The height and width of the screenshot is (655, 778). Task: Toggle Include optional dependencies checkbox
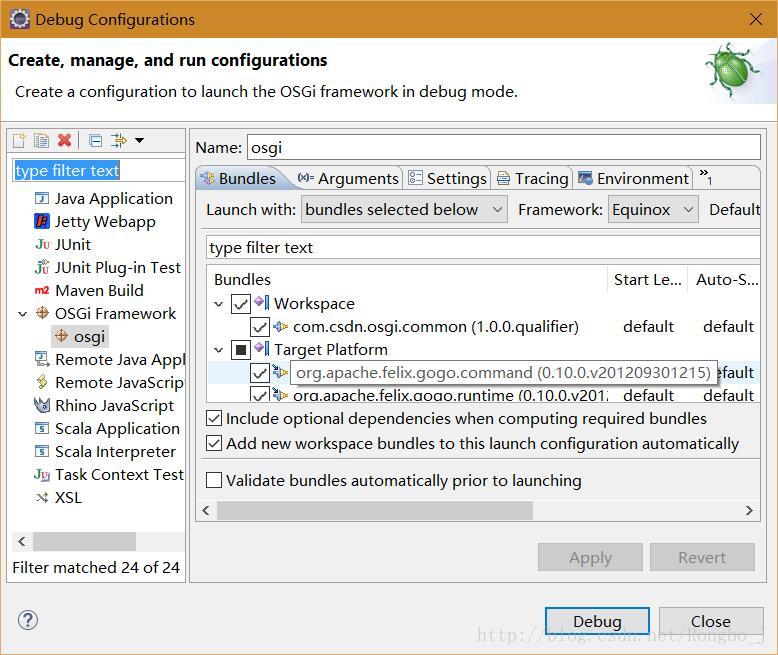(x=214, y=418)
